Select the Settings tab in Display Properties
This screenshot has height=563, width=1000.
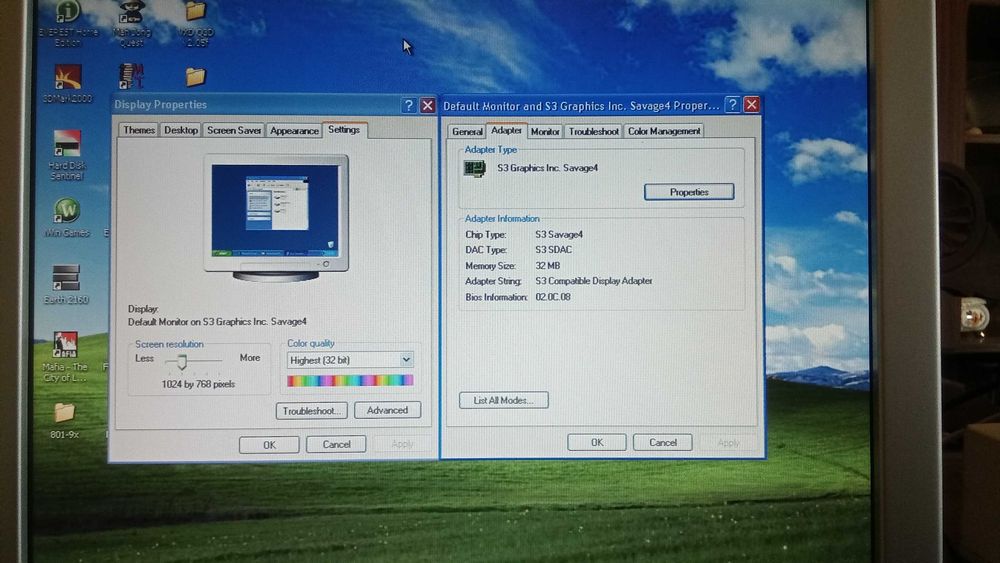pyautogui.click(x=344, y=129)
